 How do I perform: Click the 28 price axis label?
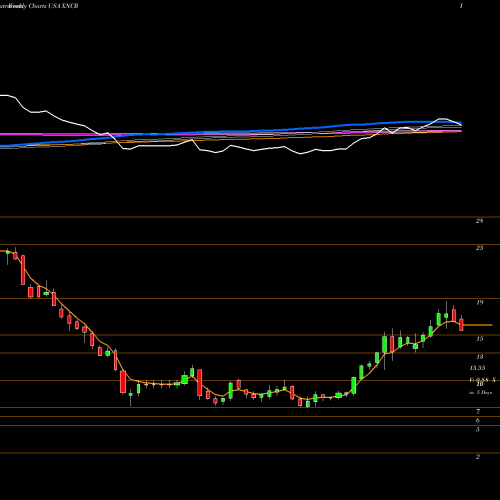click(x=479, y=221)
